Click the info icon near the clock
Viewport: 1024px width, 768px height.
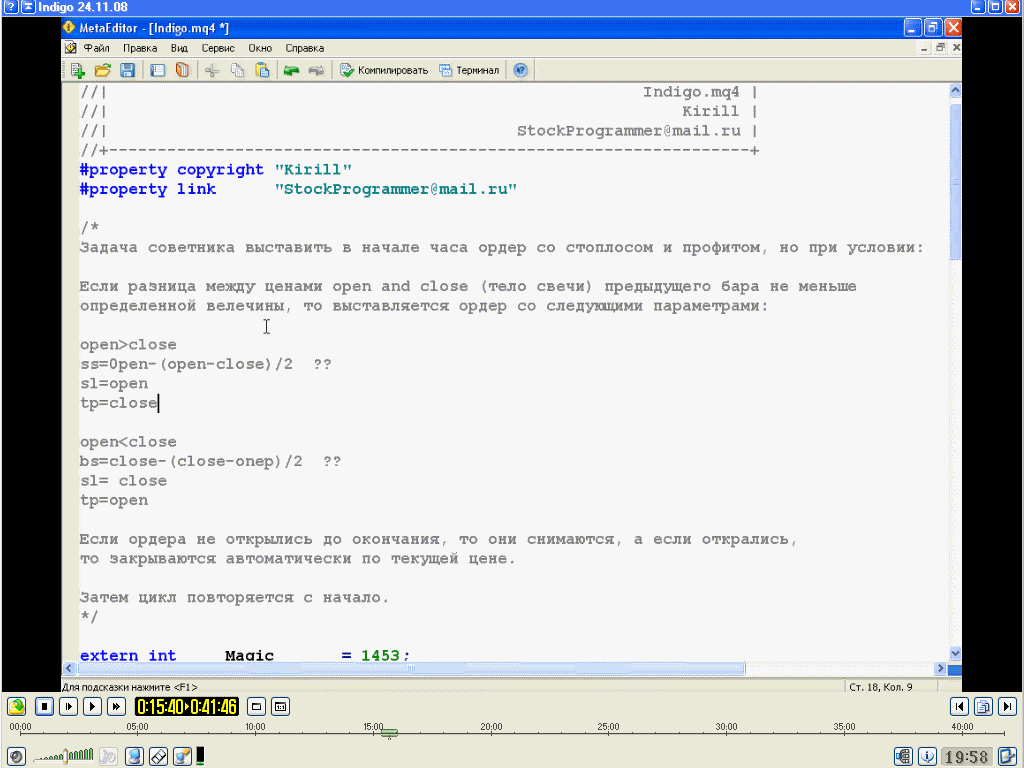click(x=927, y=756)
